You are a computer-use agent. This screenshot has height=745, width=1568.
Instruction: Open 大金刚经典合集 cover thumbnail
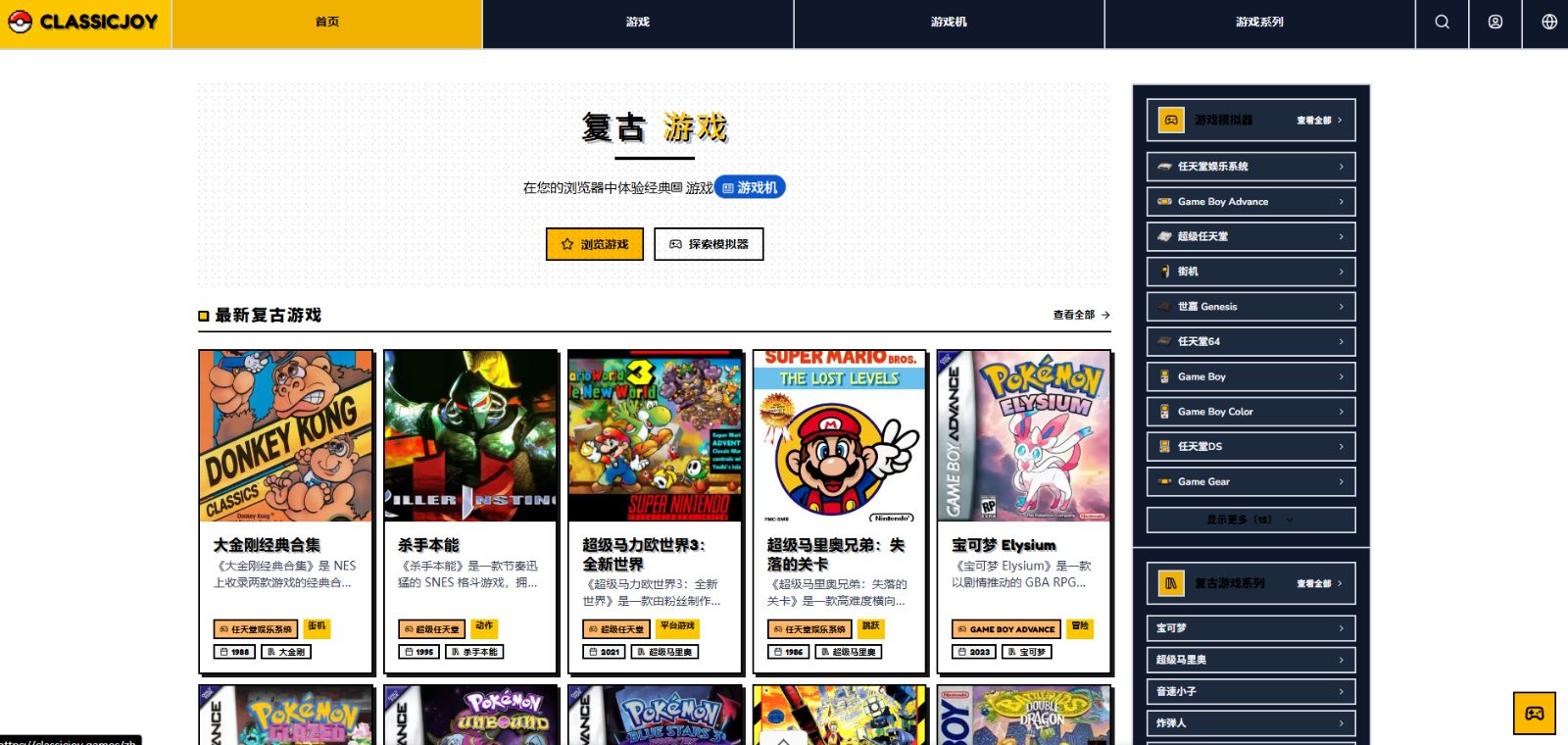coord(285,436)
